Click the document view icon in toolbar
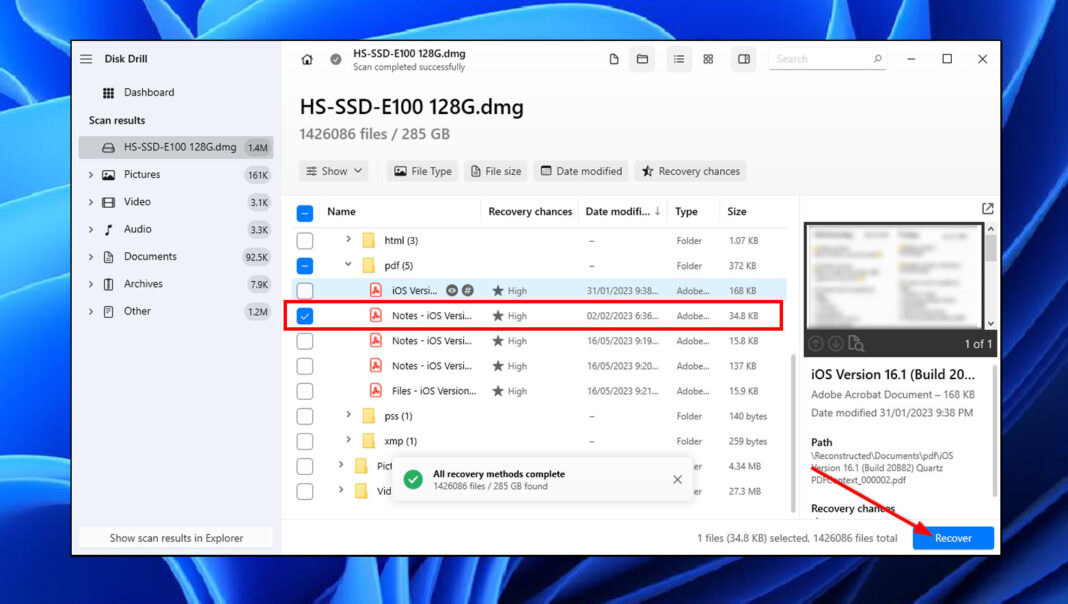Viewport: 1068px width, 604px height. tap(613, 59)
